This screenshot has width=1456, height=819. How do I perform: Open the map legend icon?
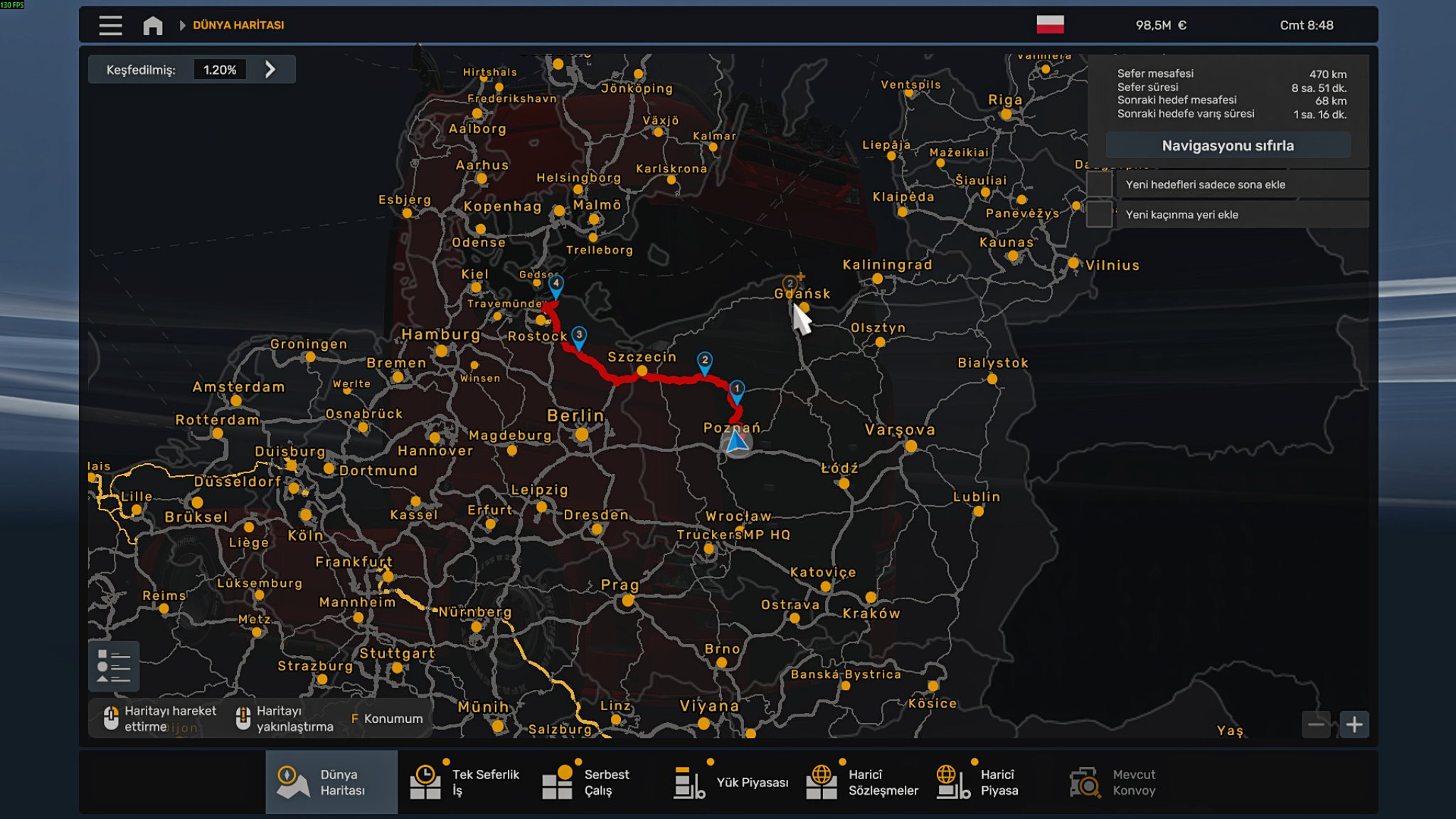coord(114,666)
